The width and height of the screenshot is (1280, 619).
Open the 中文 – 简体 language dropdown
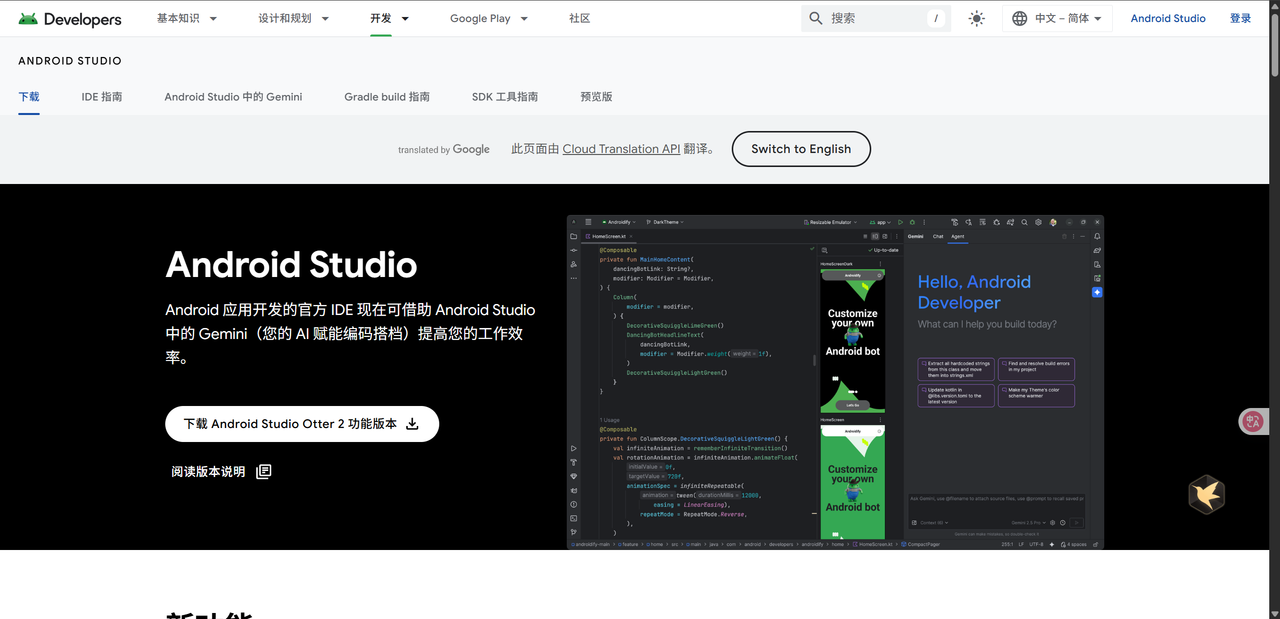pyautogui.click(x=1057, y=18)
